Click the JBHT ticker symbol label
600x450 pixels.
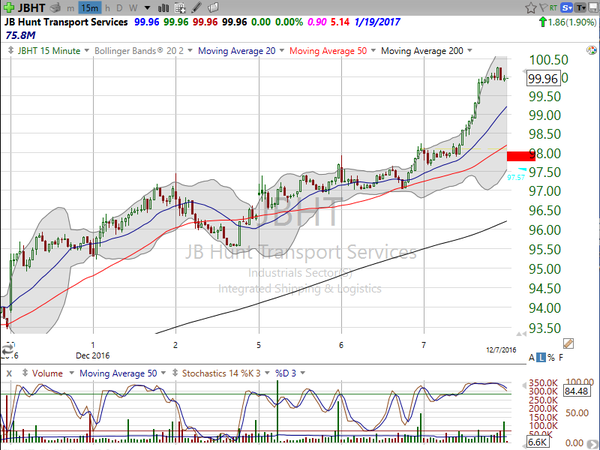click(x=31, y=8)
